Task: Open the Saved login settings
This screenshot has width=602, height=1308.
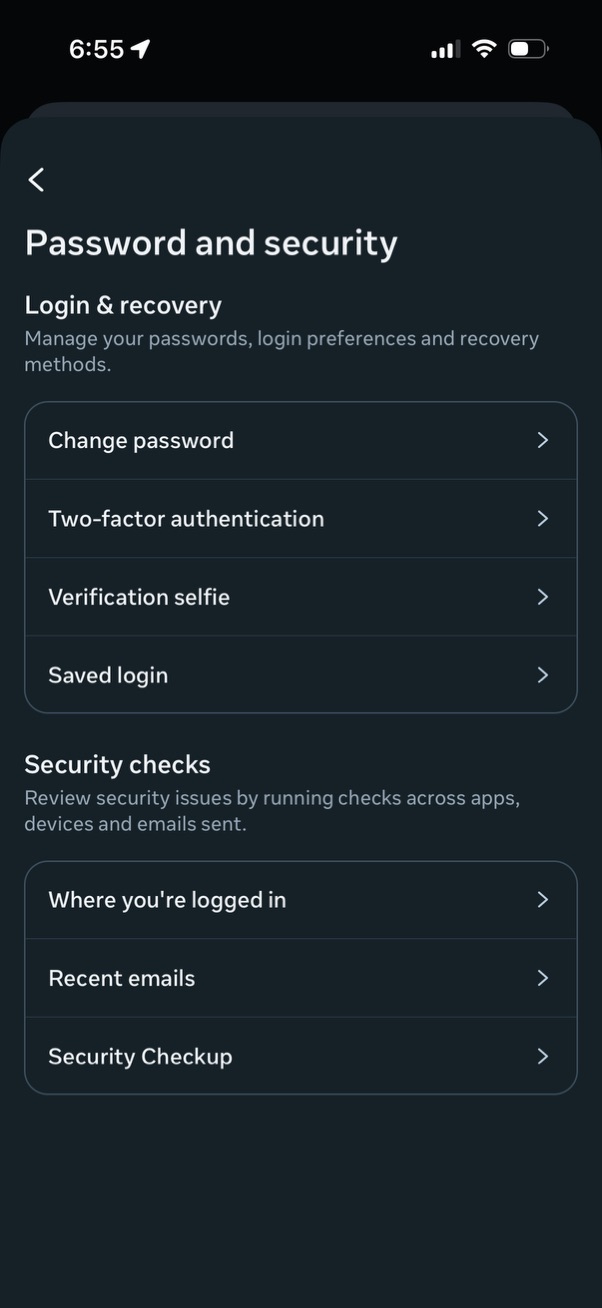Action: (x=300, y=674)
